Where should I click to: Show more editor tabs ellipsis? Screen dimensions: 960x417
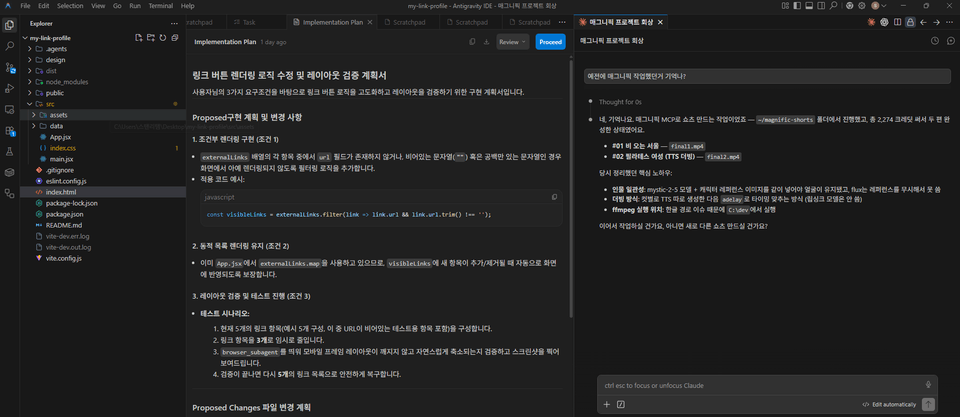[562, 22]
